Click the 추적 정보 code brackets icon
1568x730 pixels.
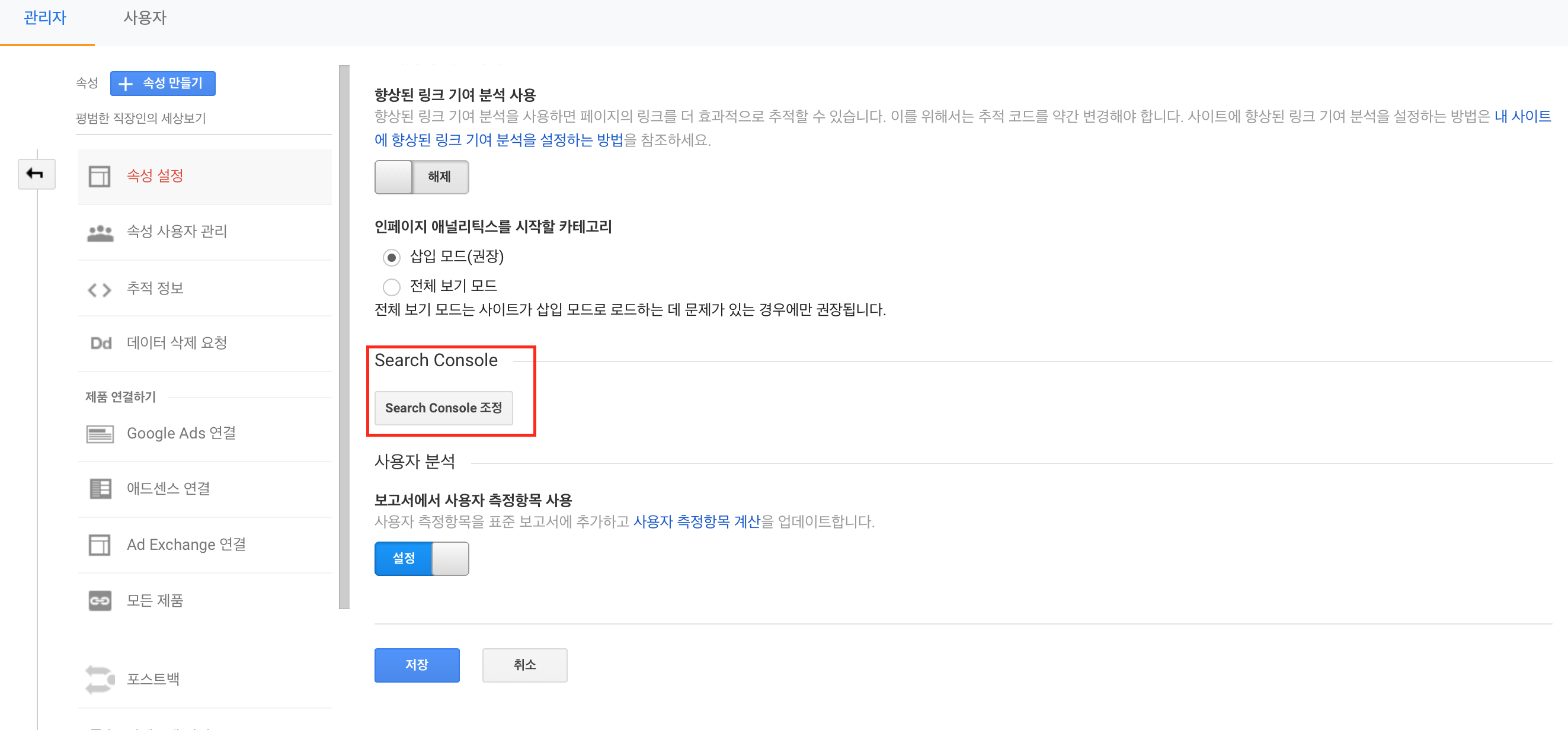click(100, 289)
